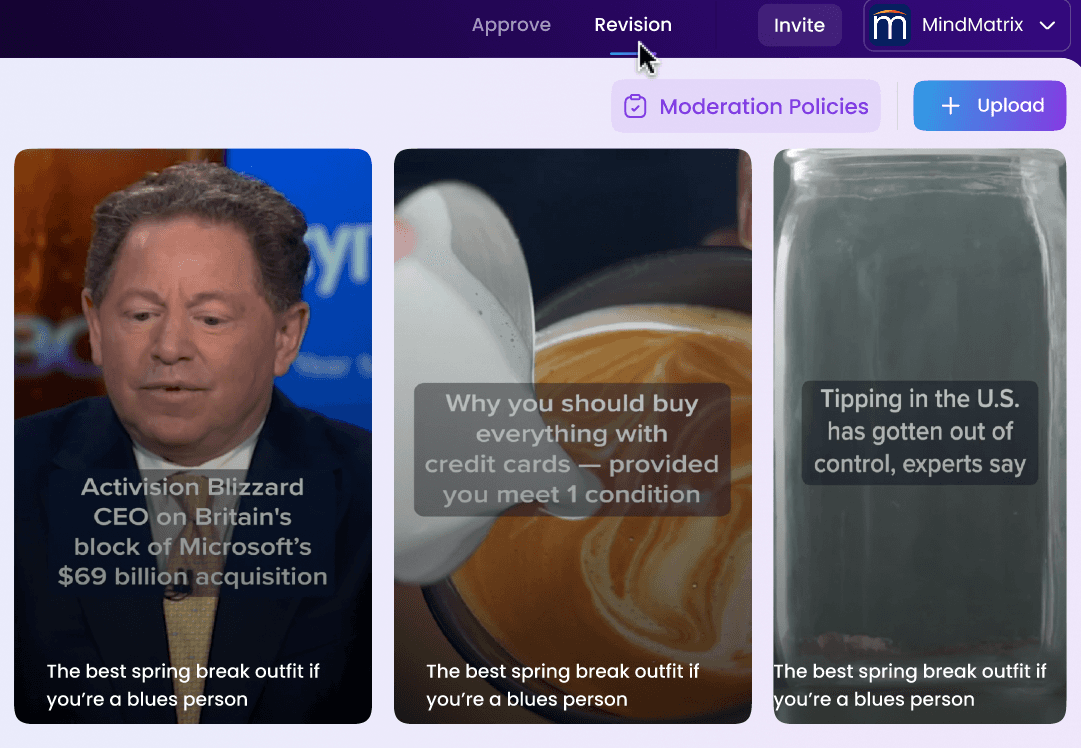Click the plus icon on Upload button
Image resolution: width=1081 pixels, height=748 pixels.
click(x=951, y=105)
